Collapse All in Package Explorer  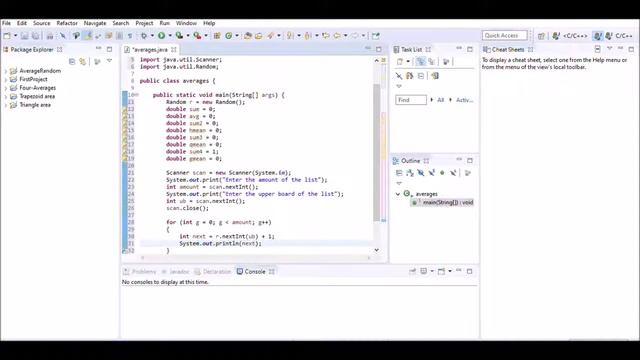(72, 61)
